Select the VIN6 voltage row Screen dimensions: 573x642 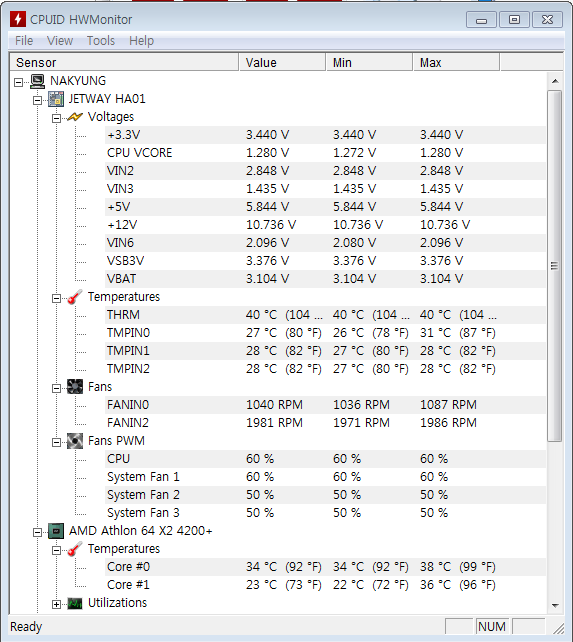click(x=326, y=243)
